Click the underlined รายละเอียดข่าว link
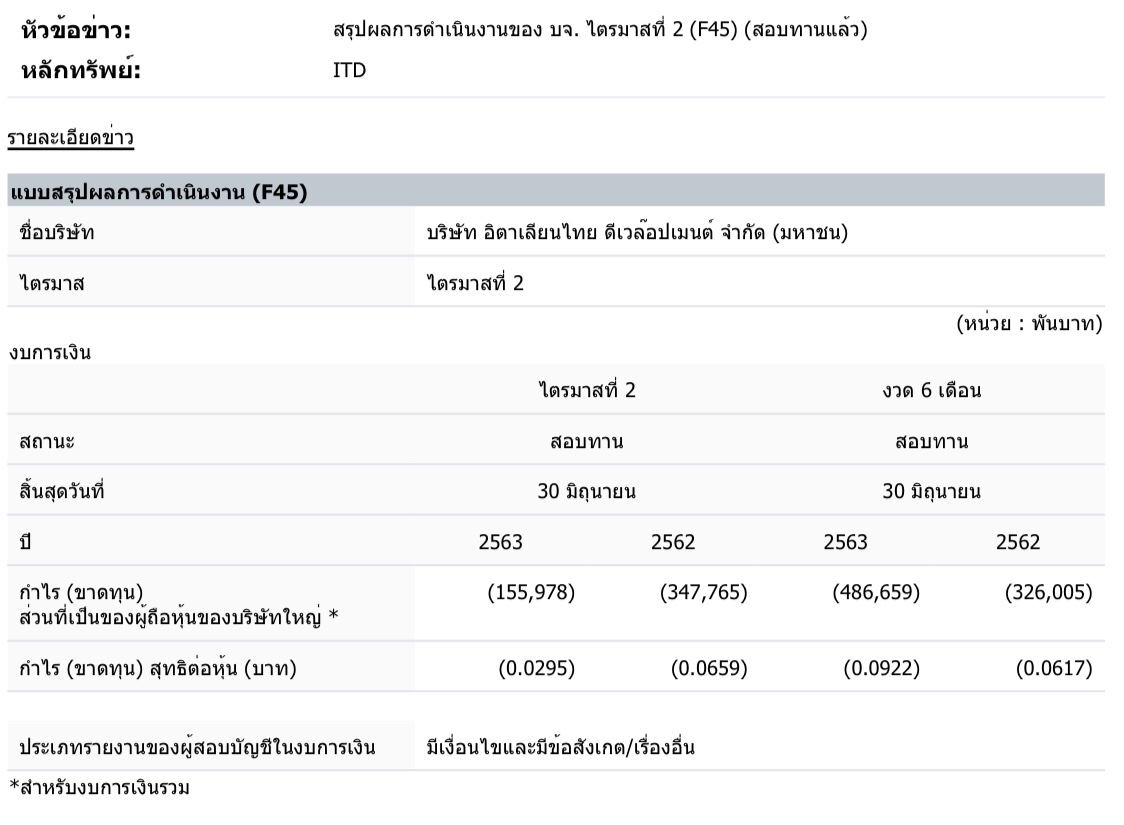 pyautogui.click(x=71, y=137)
